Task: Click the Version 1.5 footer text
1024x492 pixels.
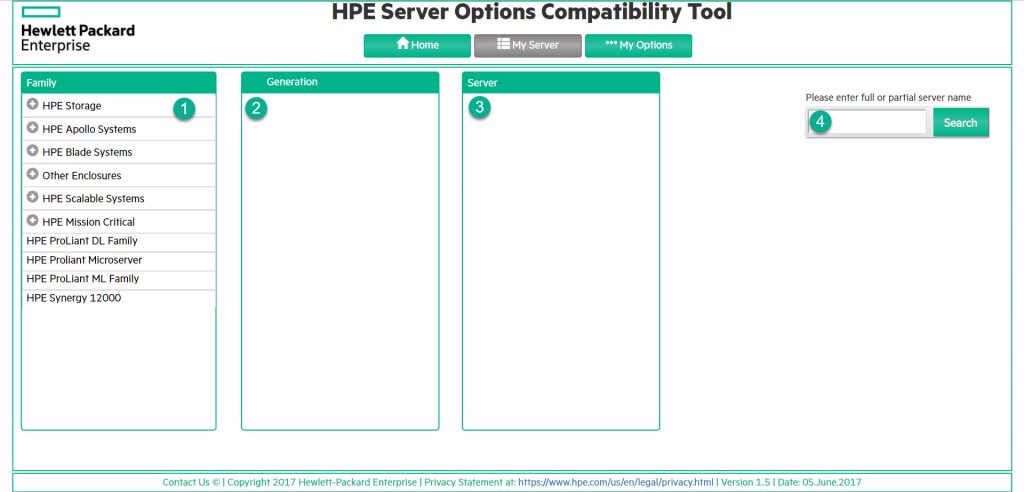Action: (x=744, y=482)
